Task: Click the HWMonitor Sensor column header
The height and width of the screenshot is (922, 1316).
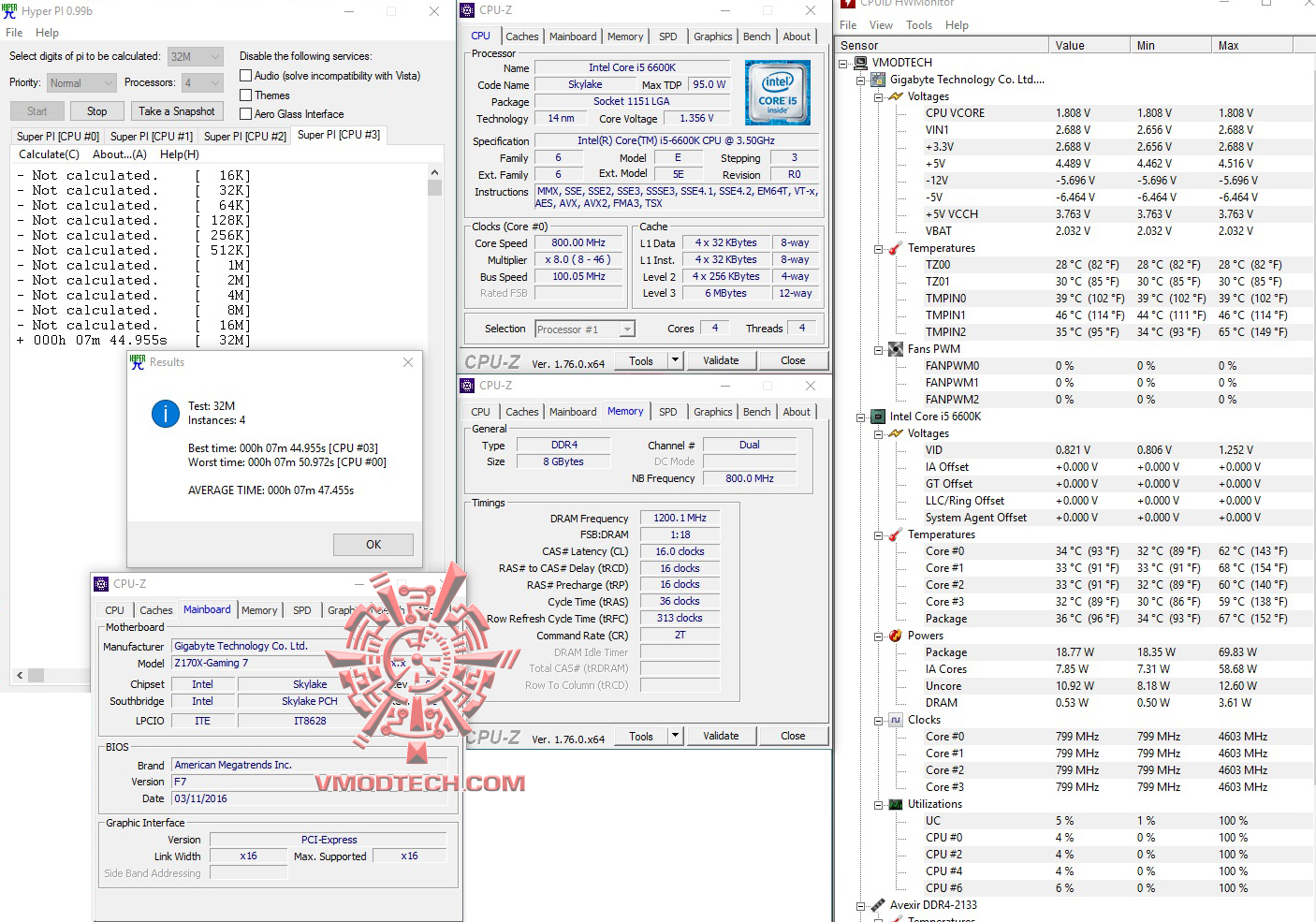Action: coord(943,45)
